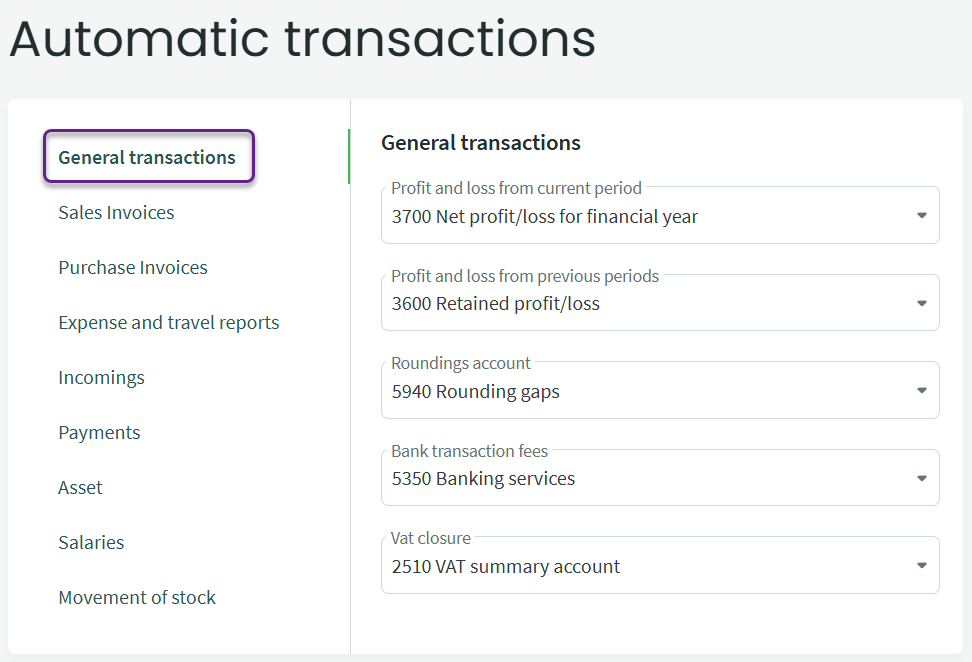
Task: Go to Sales Invoices settings
Action: coord(116,212)
